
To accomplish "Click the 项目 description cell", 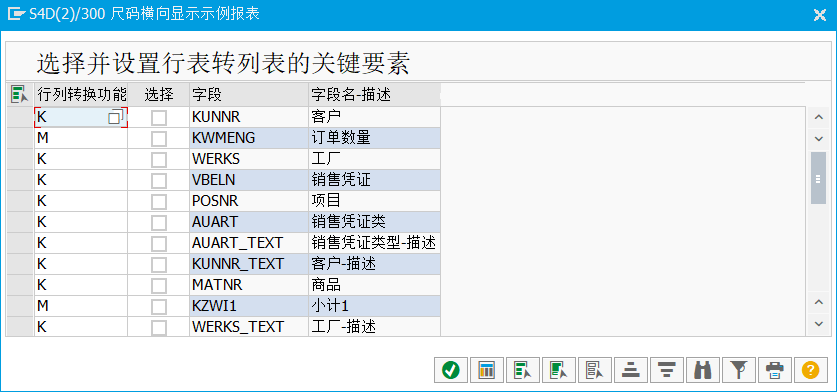I will pos(374,201).
